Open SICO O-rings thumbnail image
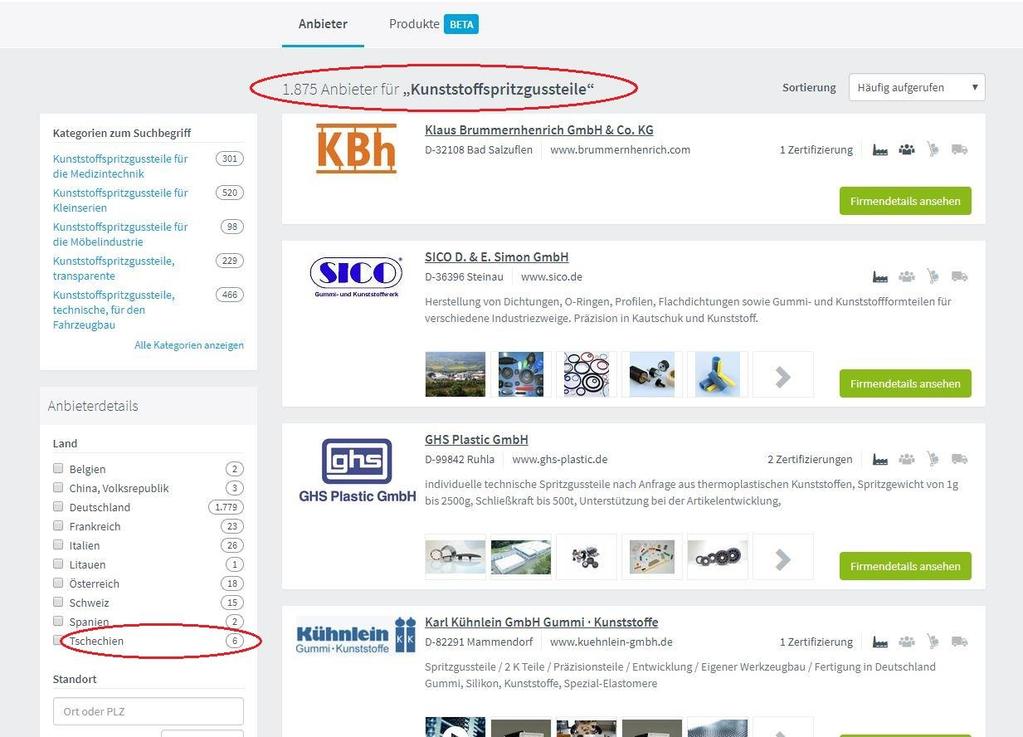The height and width of the screenshot is (737, 1023). (586, 374)
